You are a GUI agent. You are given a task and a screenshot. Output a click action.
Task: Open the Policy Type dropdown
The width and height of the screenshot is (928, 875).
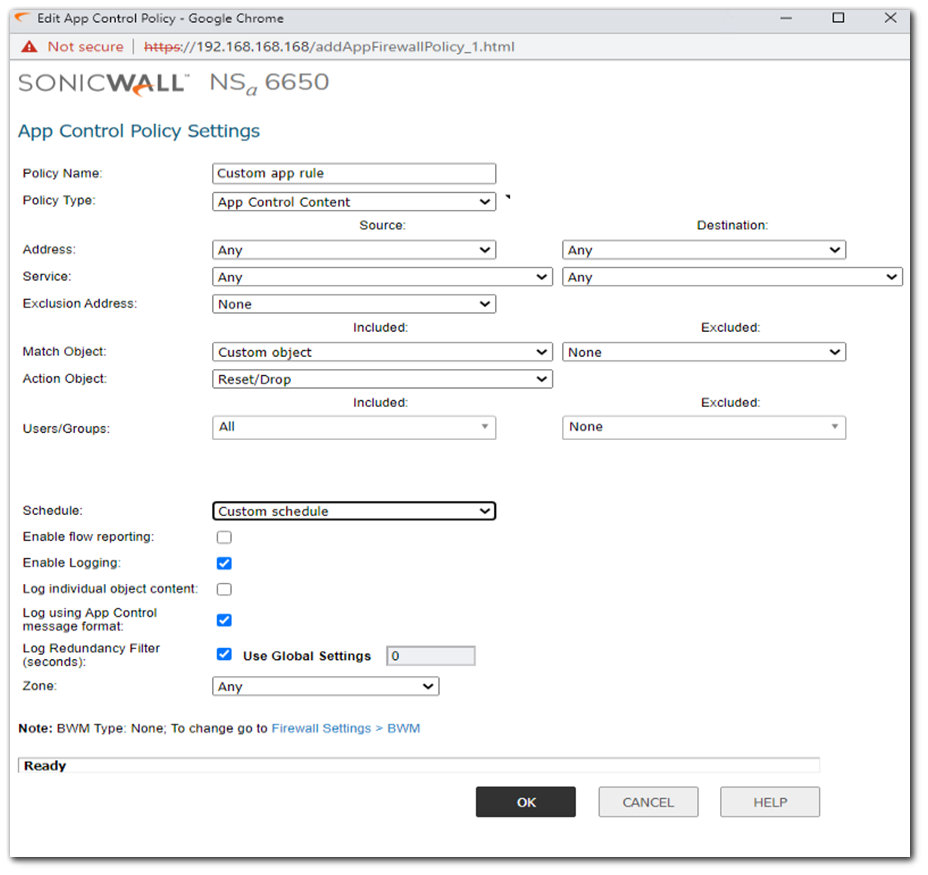point(354,202)
